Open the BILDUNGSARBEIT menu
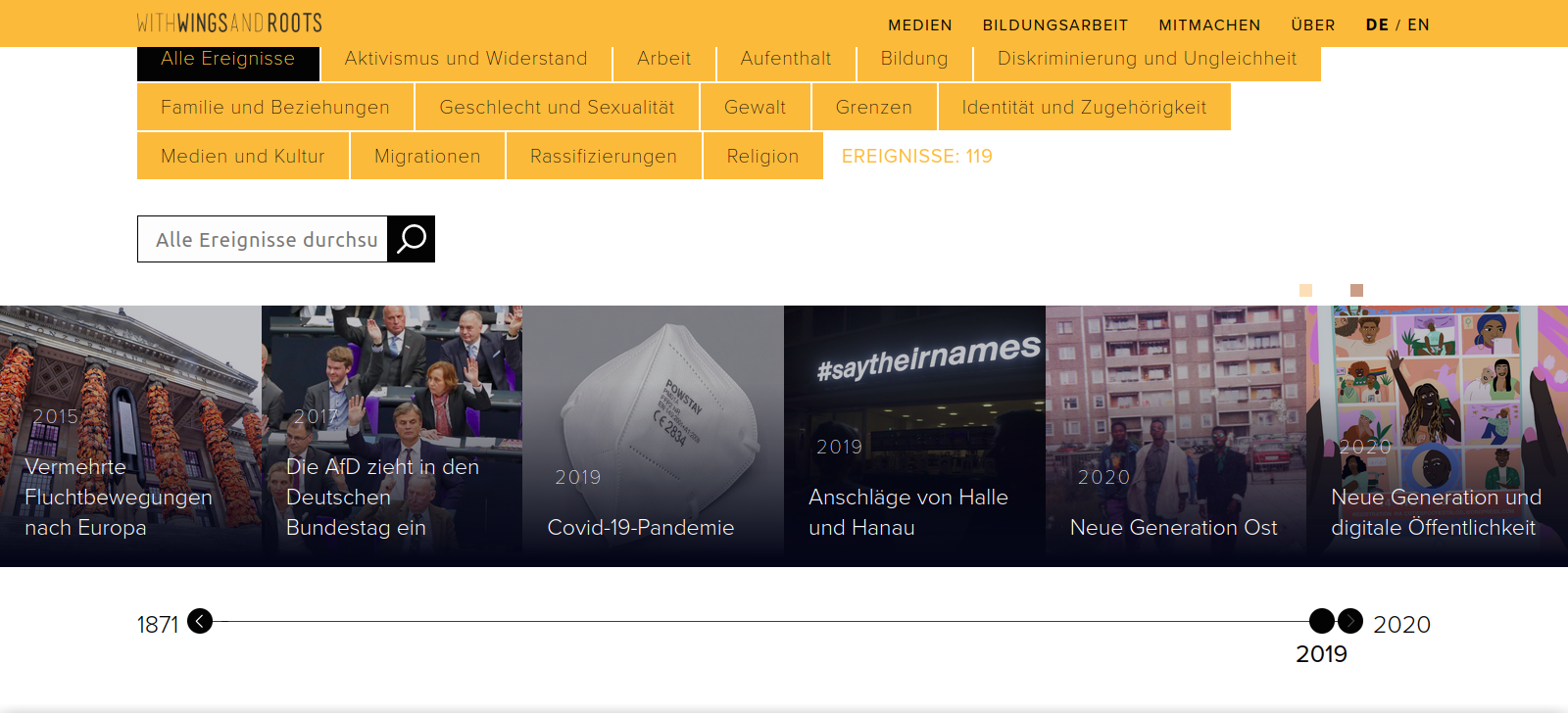This screenshot has height=713, width=1568. click(1055, 25)
